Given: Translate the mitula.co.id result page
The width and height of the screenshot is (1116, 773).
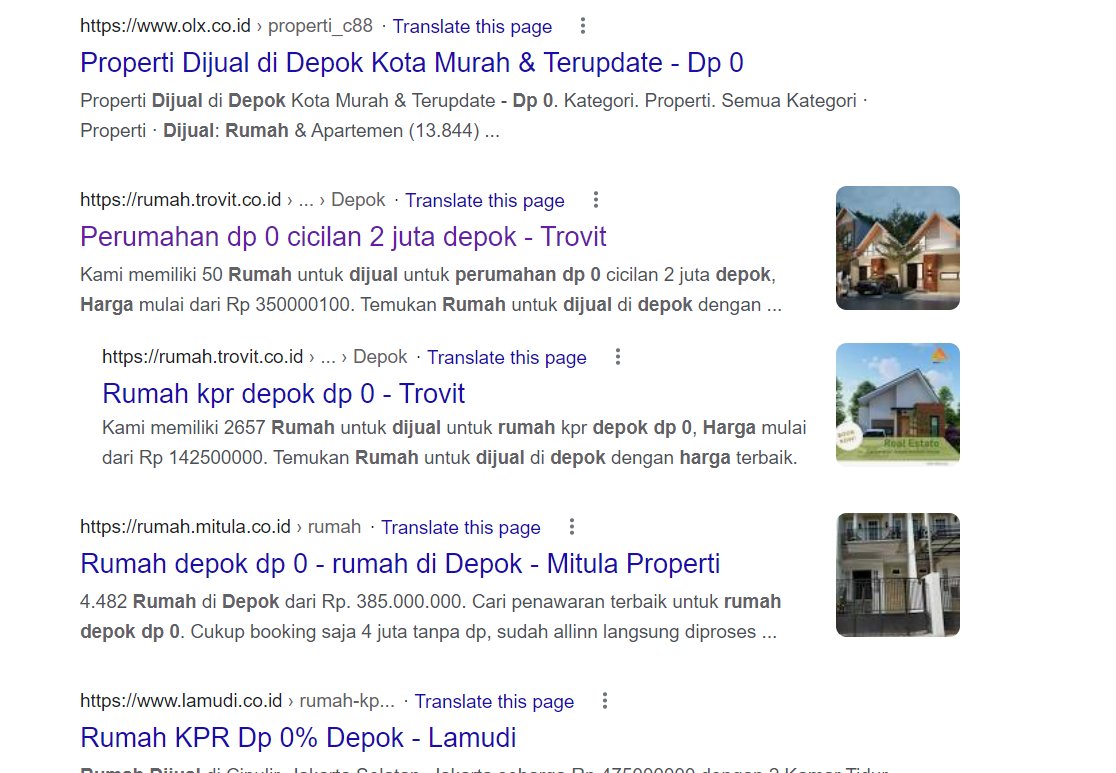Looking at the screenshot, I should tap(460, 527).
